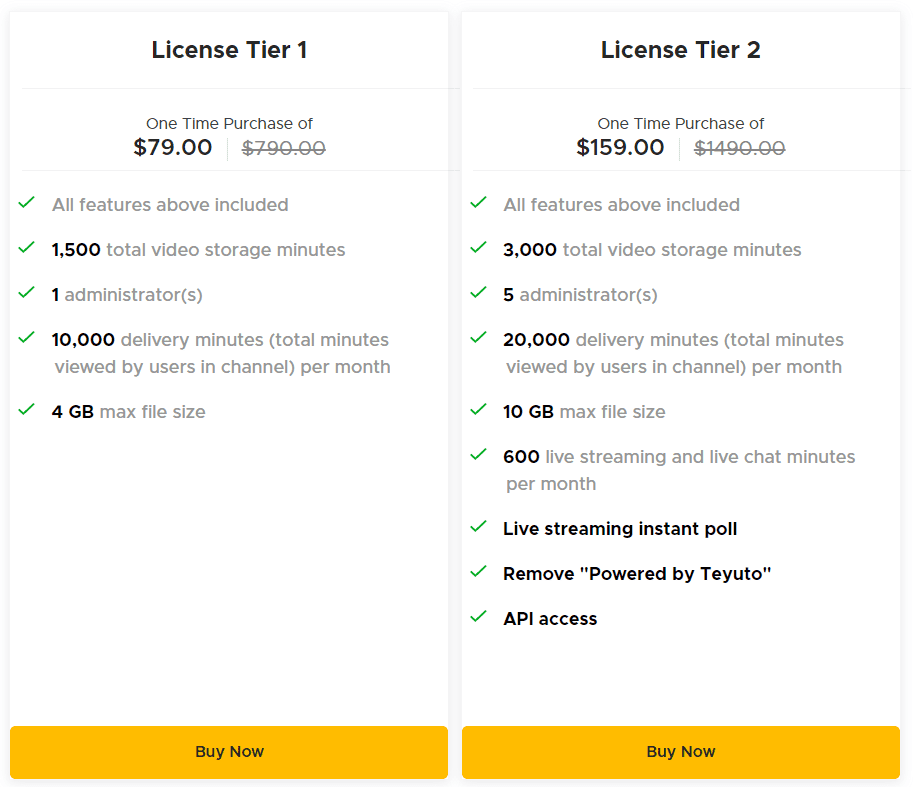Image resolution: width=913 pixels, height=787 pixels.
Task: Click the 10,000 delivery minutes feature text
Action: tap(221, 353)
